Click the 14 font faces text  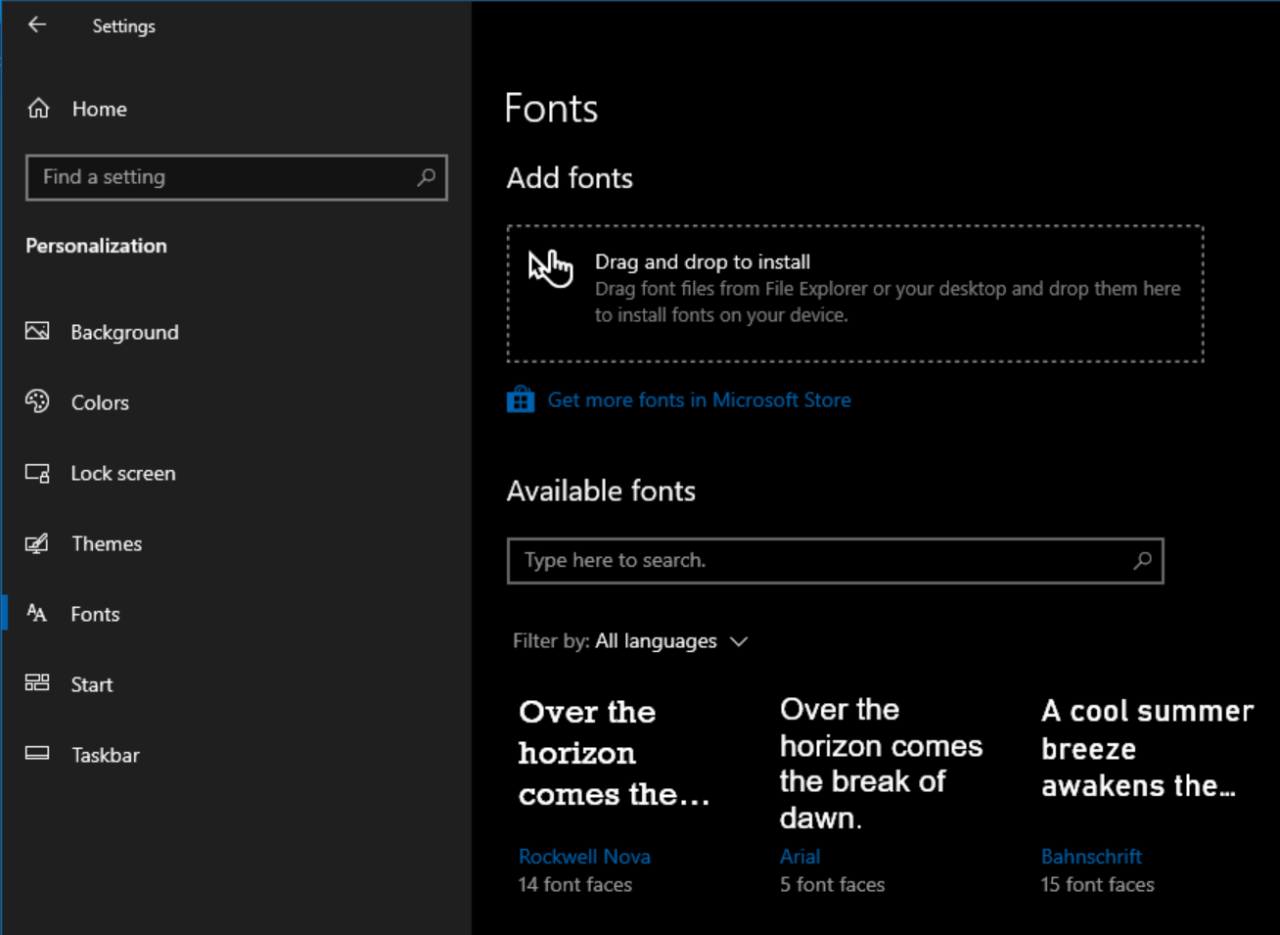point(575,885)
